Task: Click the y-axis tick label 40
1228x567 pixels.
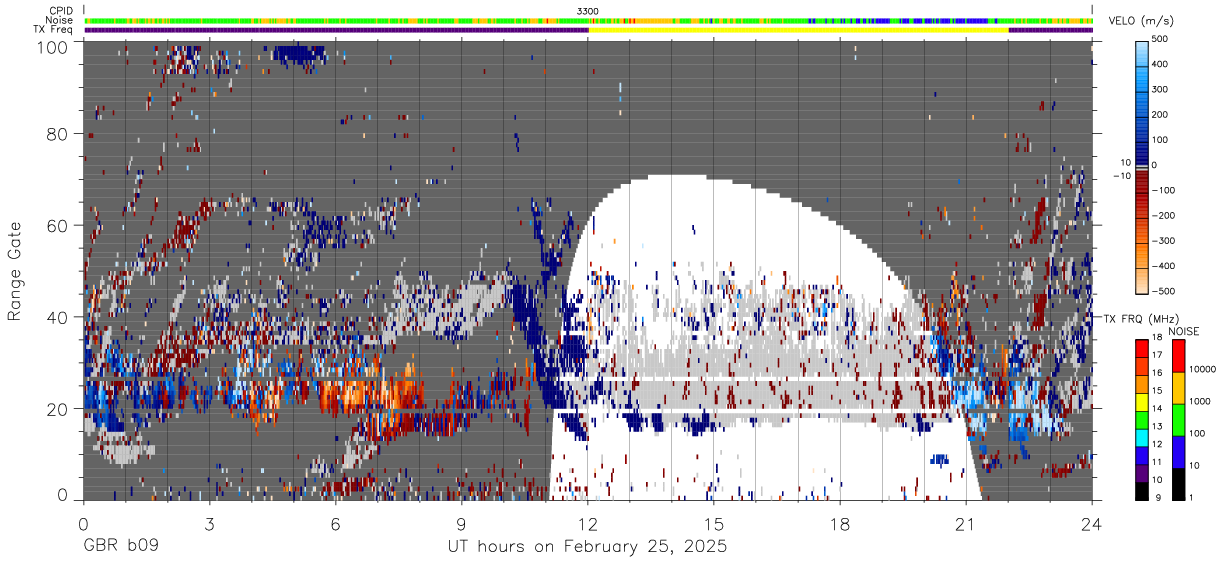Action: click(x=57, y=317)
